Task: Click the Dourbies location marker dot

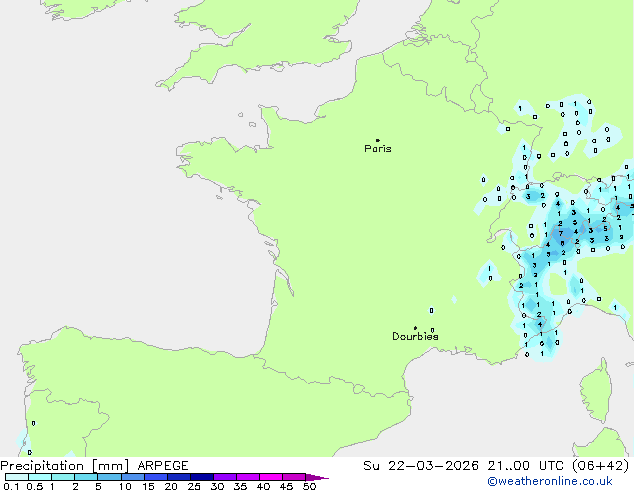Action: coord(415,328)
